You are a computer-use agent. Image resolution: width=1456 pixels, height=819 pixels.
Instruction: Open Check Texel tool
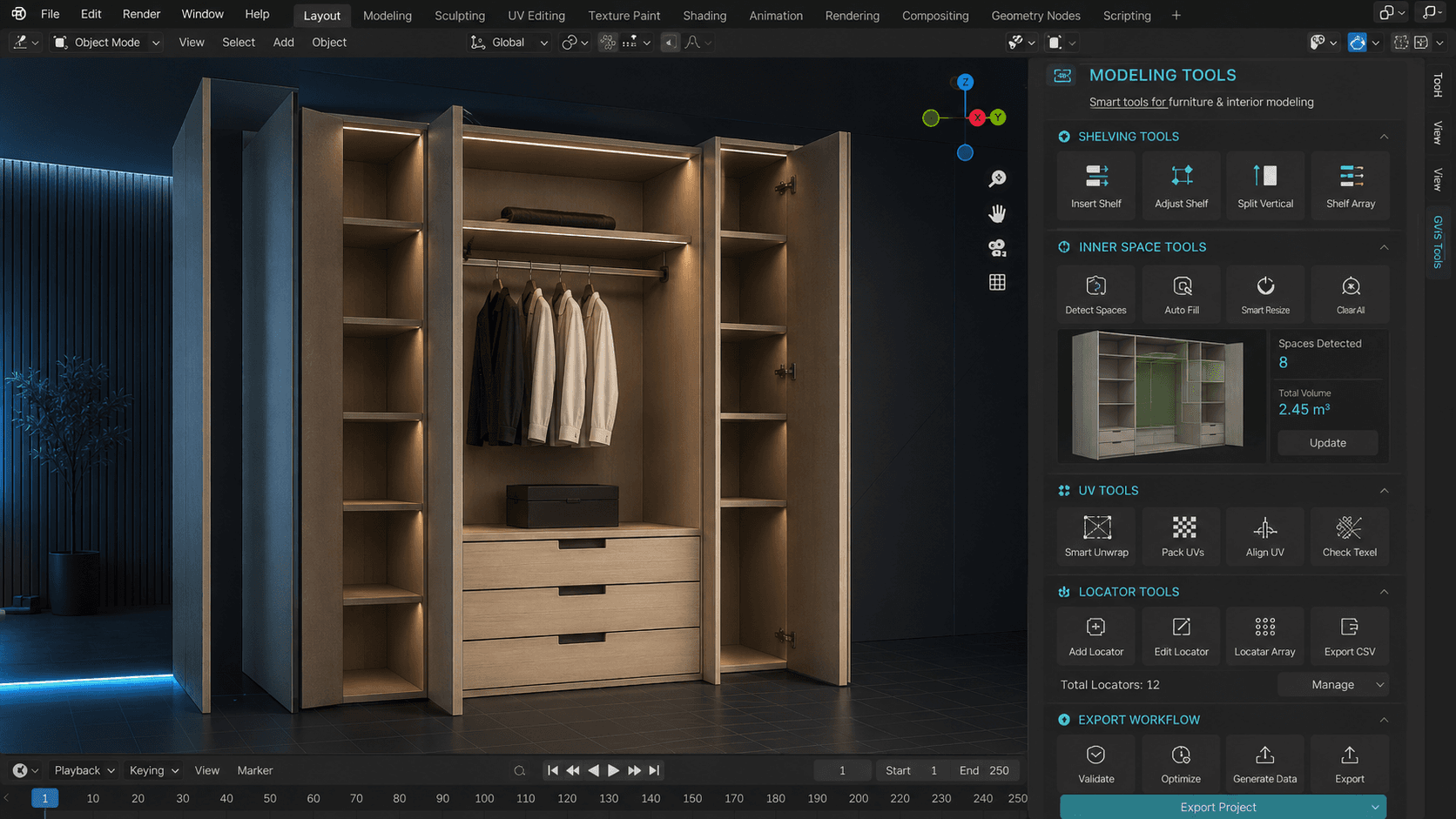point(1350,536)
